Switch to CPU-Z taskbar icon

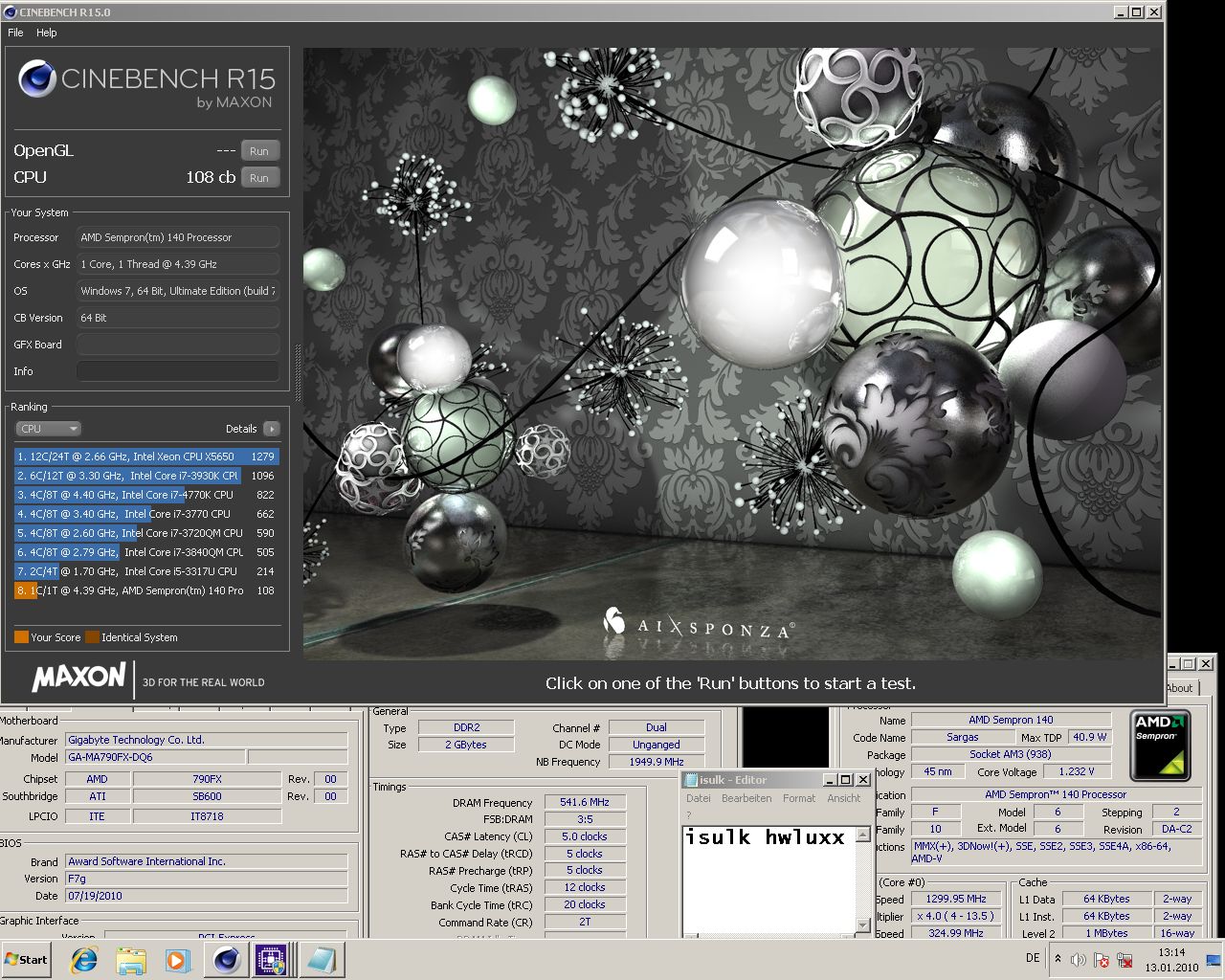[x=271, y=960]
